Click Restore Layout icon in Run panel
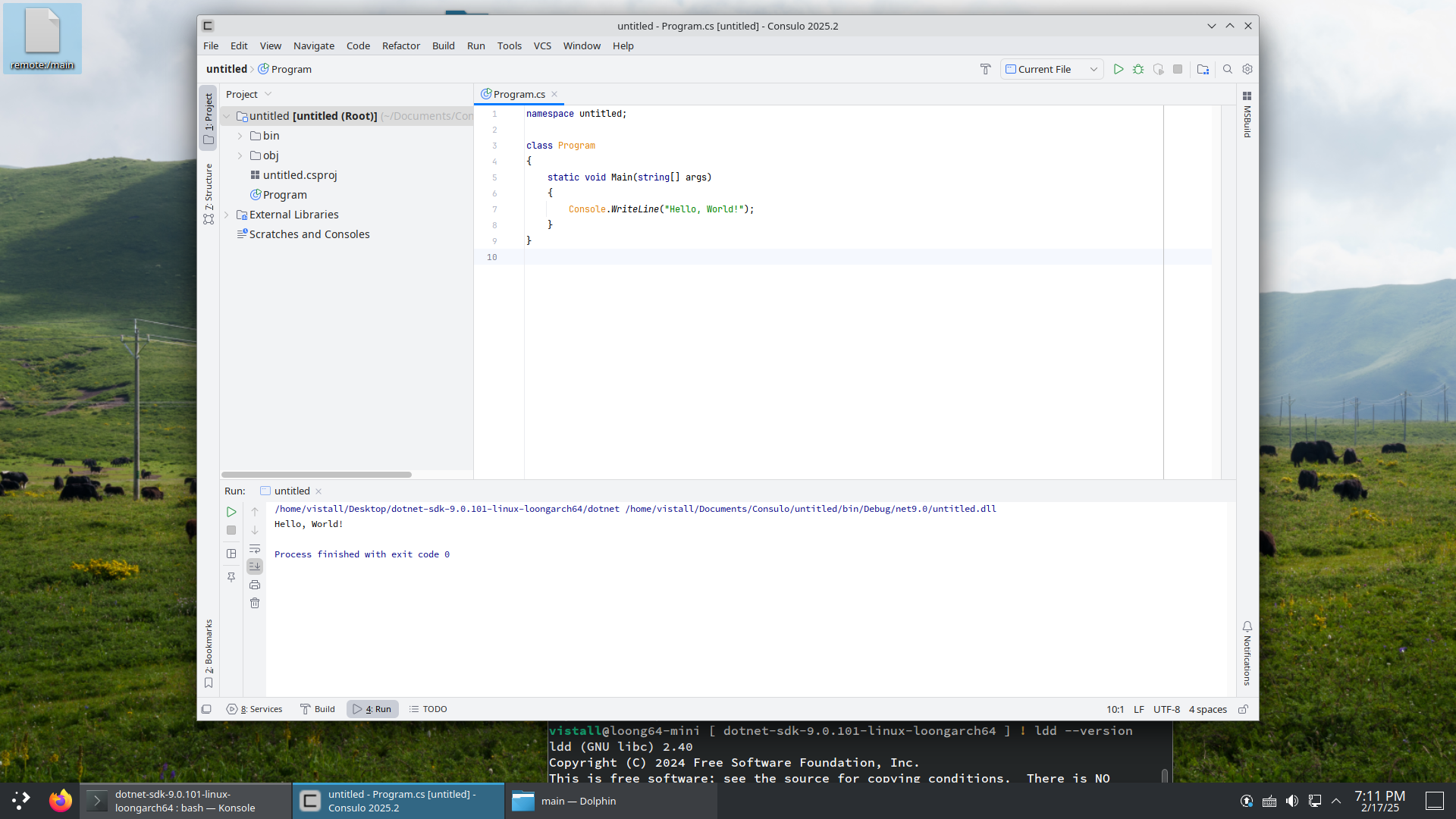 pos(231,554)
